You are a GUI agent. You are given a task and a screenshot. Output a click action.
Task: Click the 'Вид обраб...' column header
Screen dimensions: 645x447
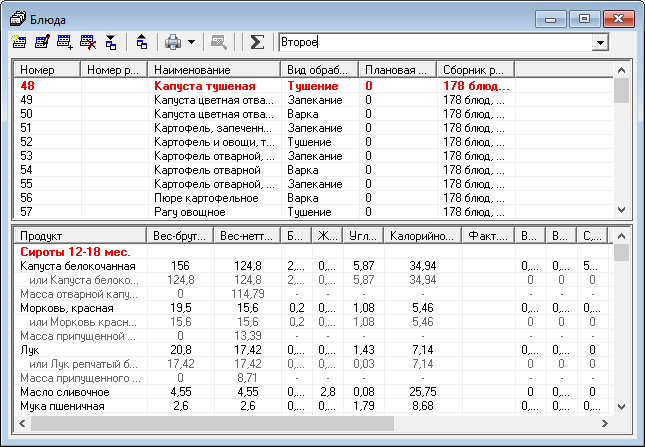click(319, 70)
